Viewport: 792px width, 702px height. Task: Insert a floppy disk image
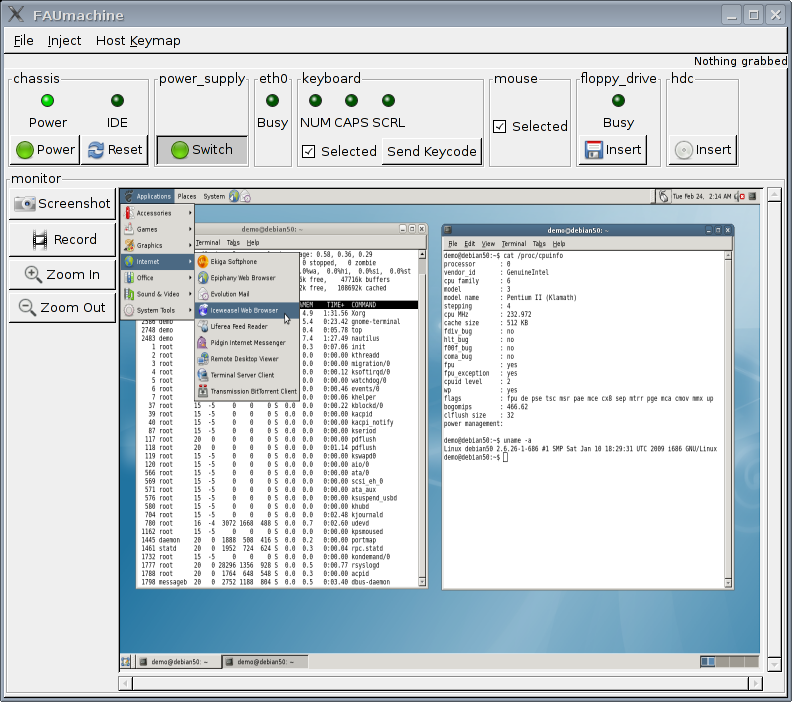[x=611, y=150]
